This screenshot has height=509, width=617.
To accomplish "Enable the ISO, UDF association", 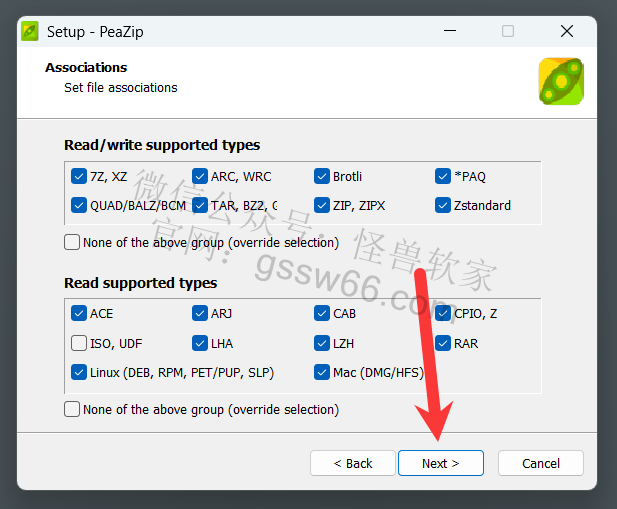I will click(79, 343).
